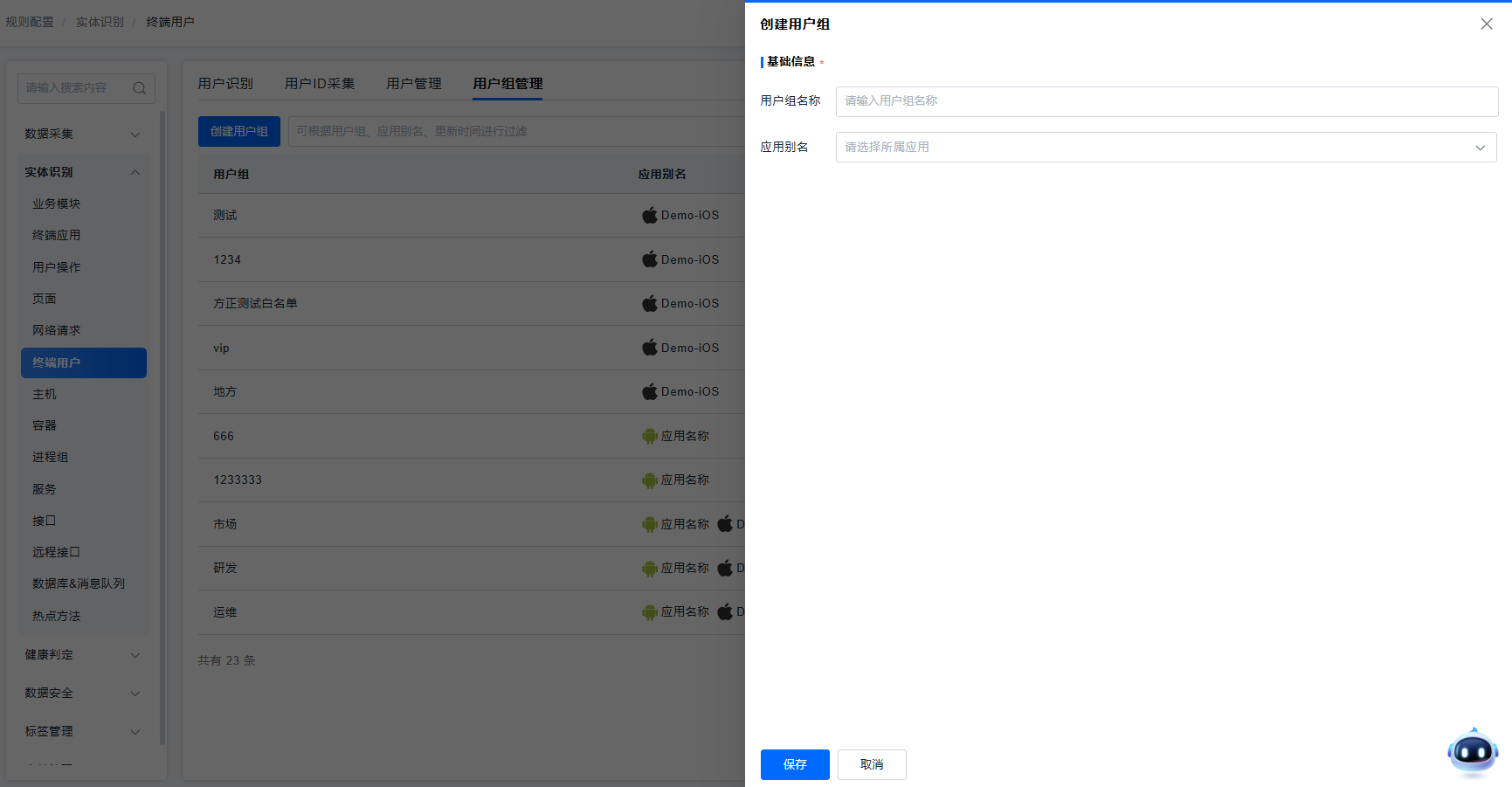Select 业务模块 in the sidebar
This screenshot has height=787, width=1512.
point(57,204)
